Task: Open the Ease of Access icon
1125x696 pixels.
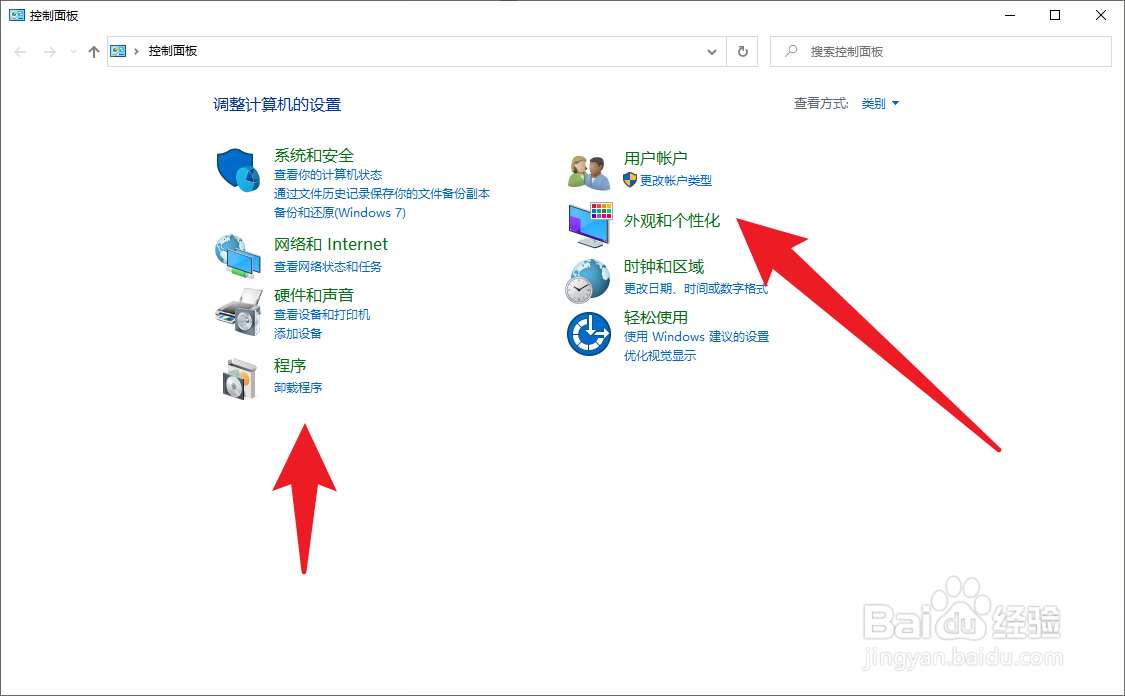Action: [x=588, y=334]
